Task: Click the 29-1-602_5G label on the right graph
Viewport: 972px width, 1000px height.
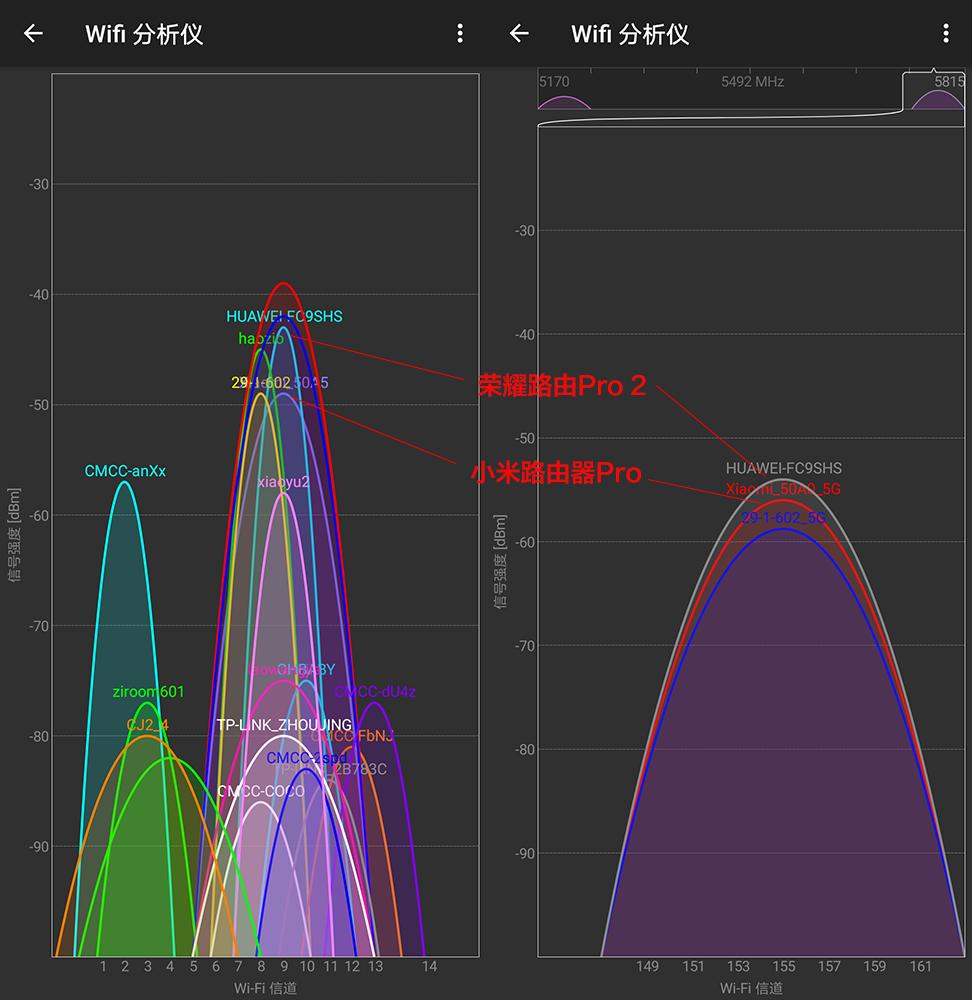Action: click(783, 518)
